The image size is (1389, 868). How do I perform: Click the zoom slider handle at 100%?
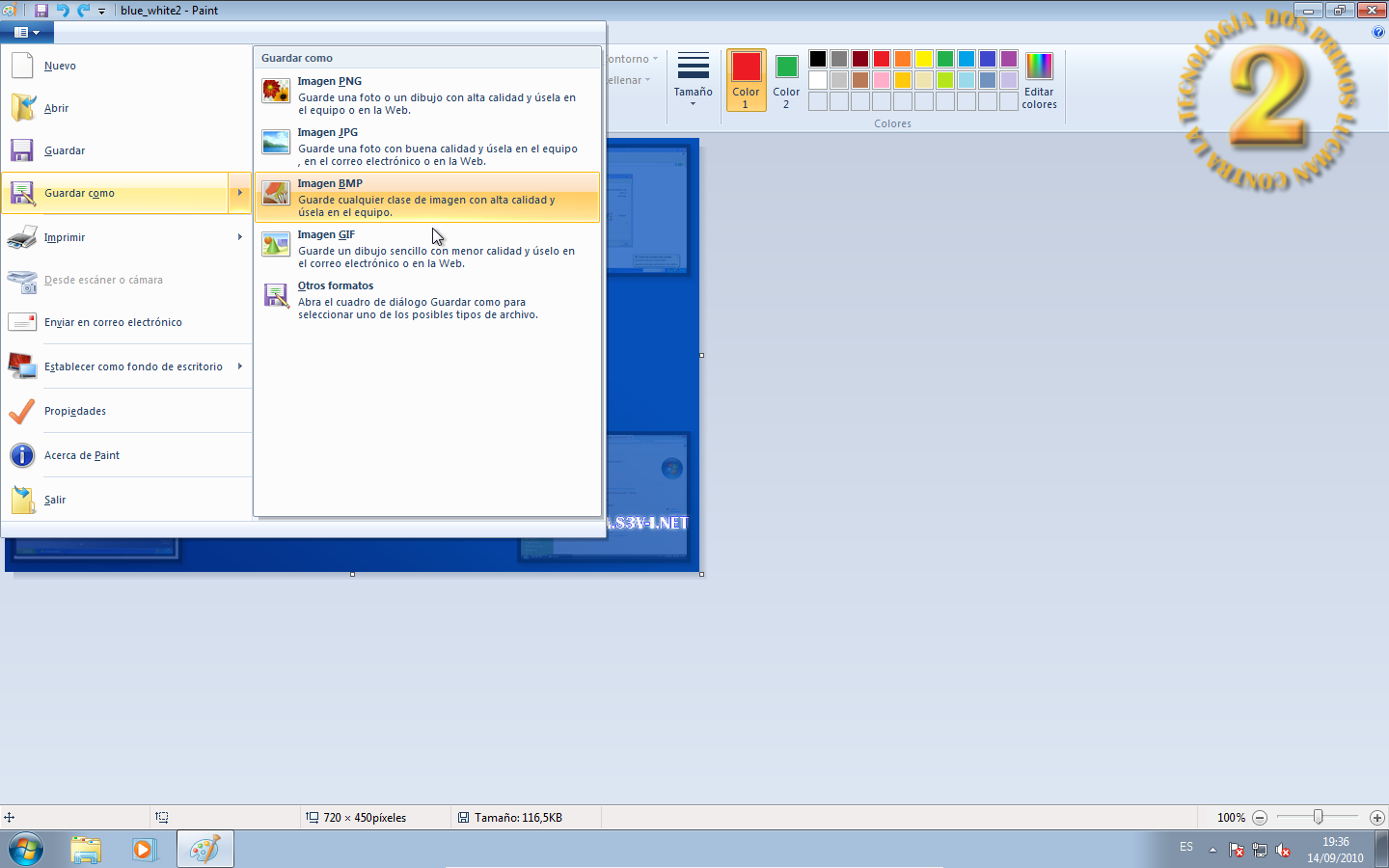click(1318, 817)
